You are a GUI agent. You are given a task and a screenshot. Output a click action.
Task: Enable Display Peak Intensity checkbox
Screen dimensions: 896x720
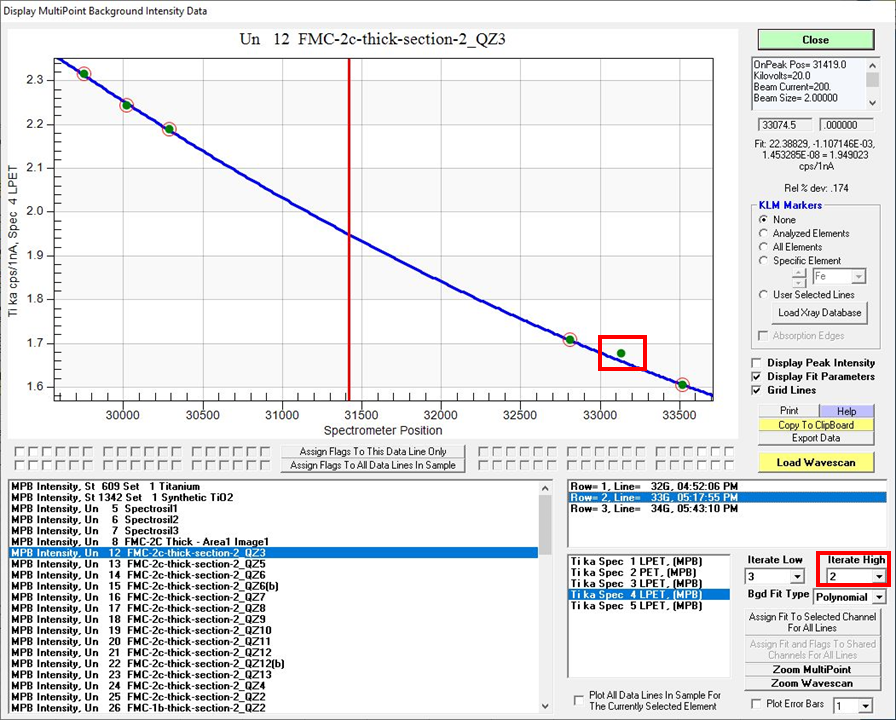point(757,362)
